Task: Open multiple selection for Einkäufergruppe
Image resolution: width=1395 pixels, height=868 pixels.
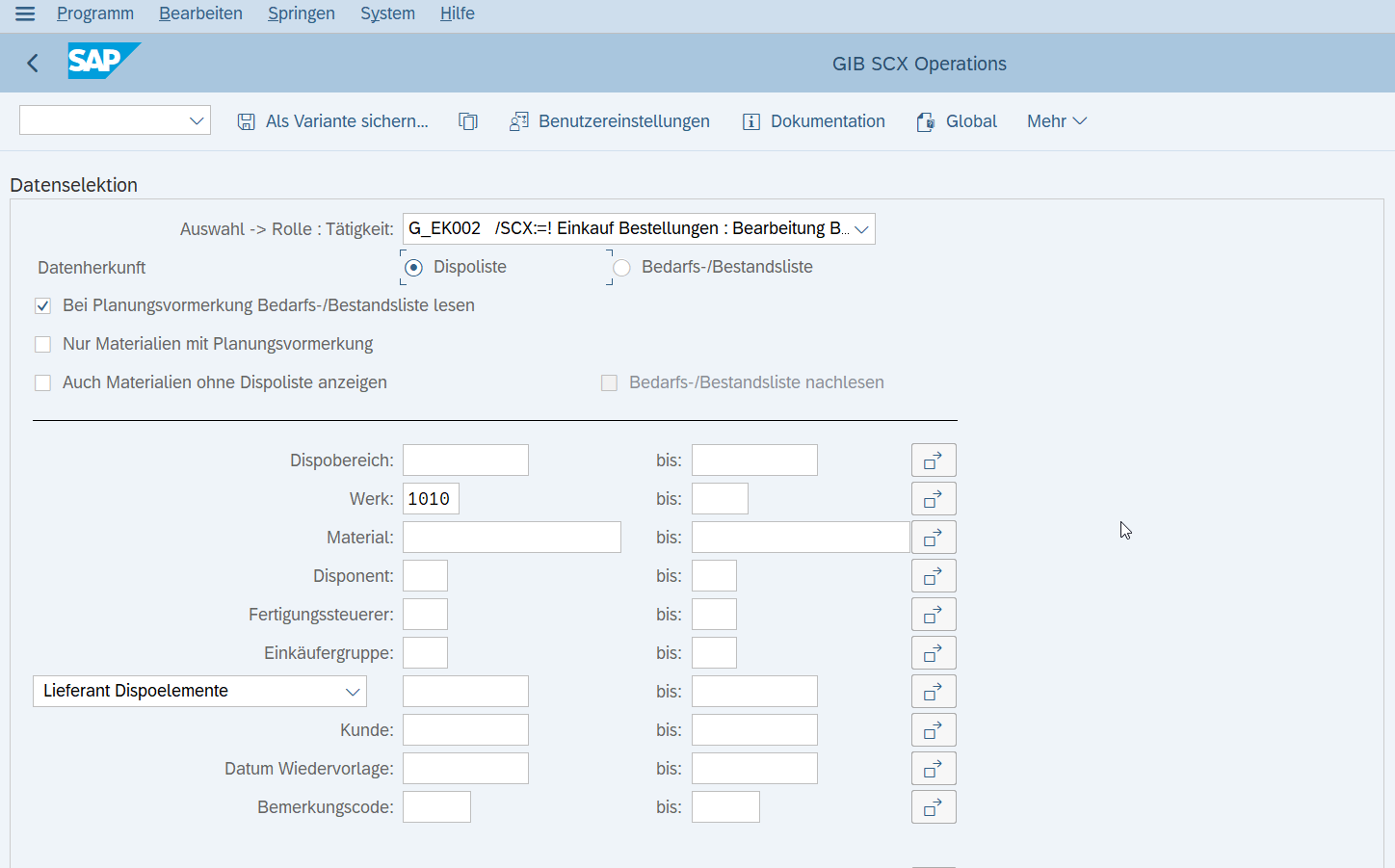Action: pos(933,653)
